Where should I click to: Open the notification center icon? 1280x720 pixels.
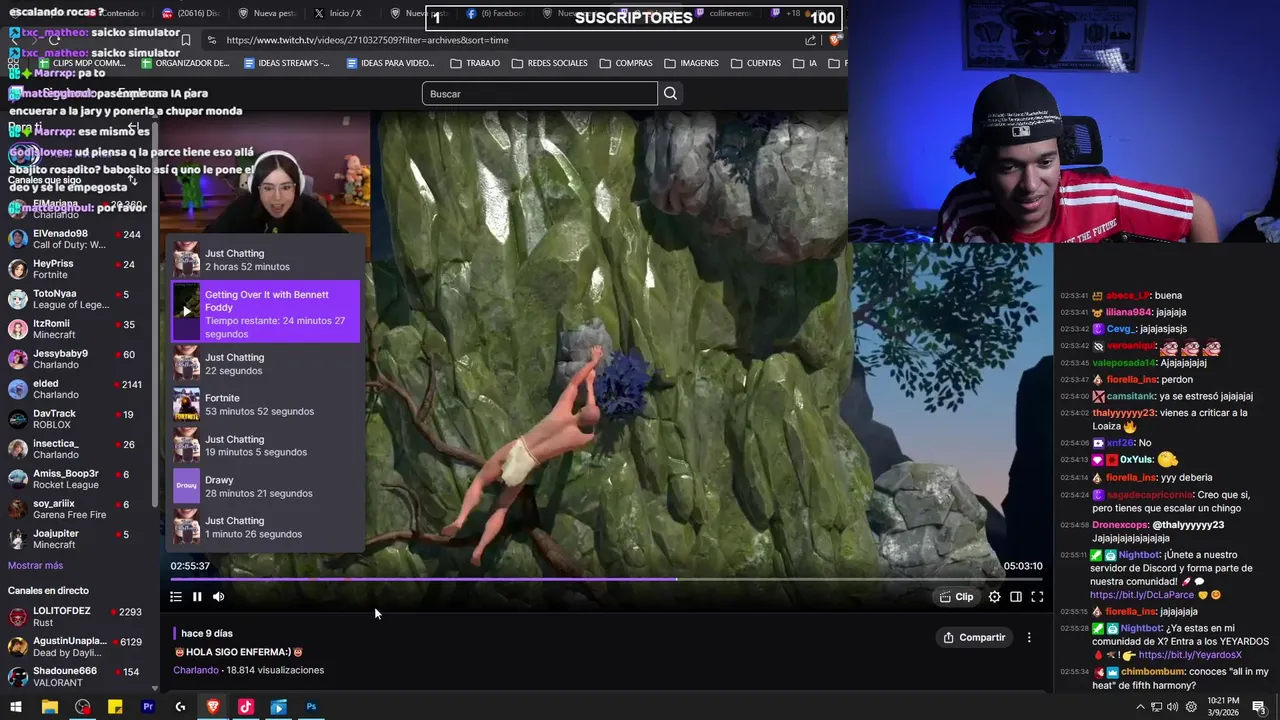coord(1259,707)
